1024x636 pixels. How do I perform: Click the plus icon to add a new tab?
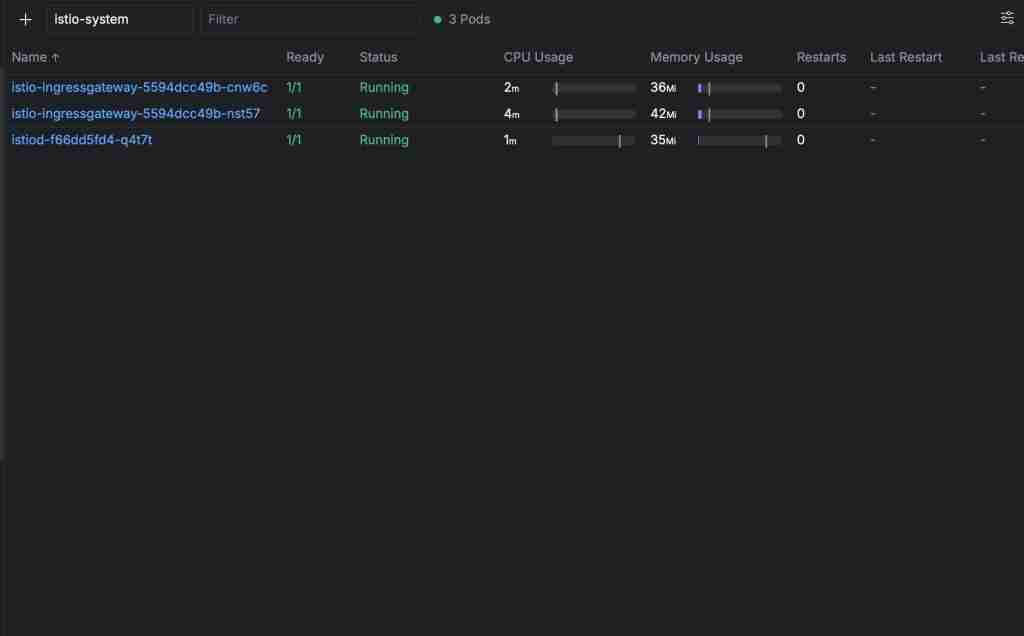tap(25, 18)
